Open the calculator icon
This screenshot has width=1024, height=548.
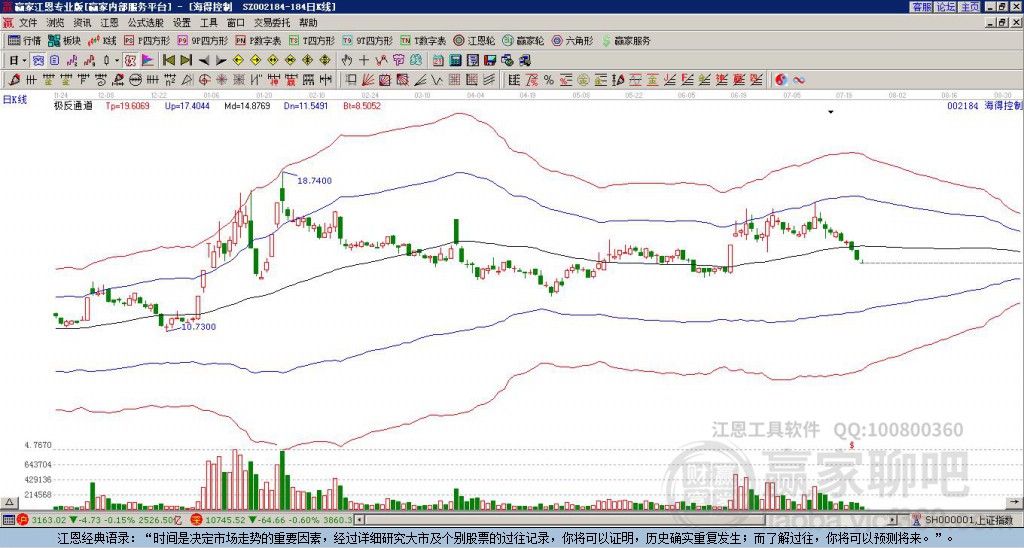point(455,61)
